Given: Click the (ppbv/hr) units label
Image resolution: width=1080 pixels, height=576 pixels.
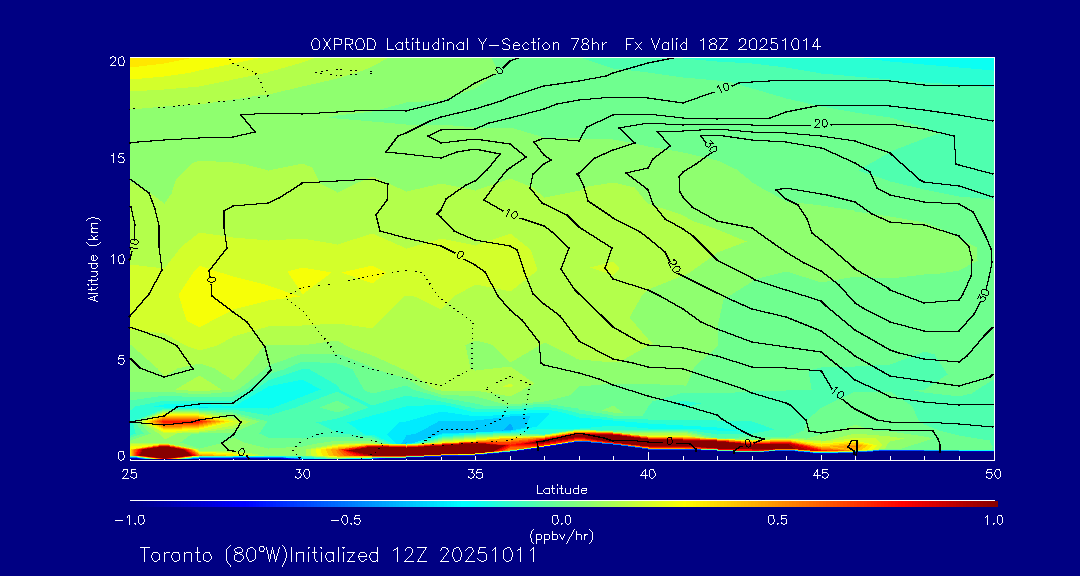Looking at the screenshot, I should pyautogui.click(x=561, y=536).
